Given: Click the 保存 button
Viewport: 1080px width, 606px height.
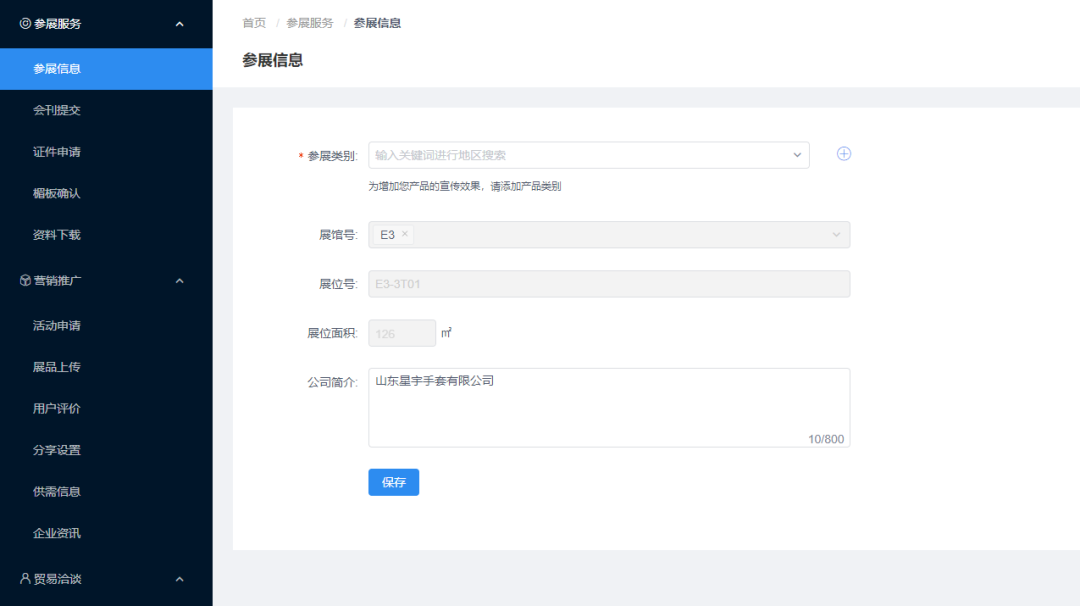Looking at the screenshot, I should (393, 482).
